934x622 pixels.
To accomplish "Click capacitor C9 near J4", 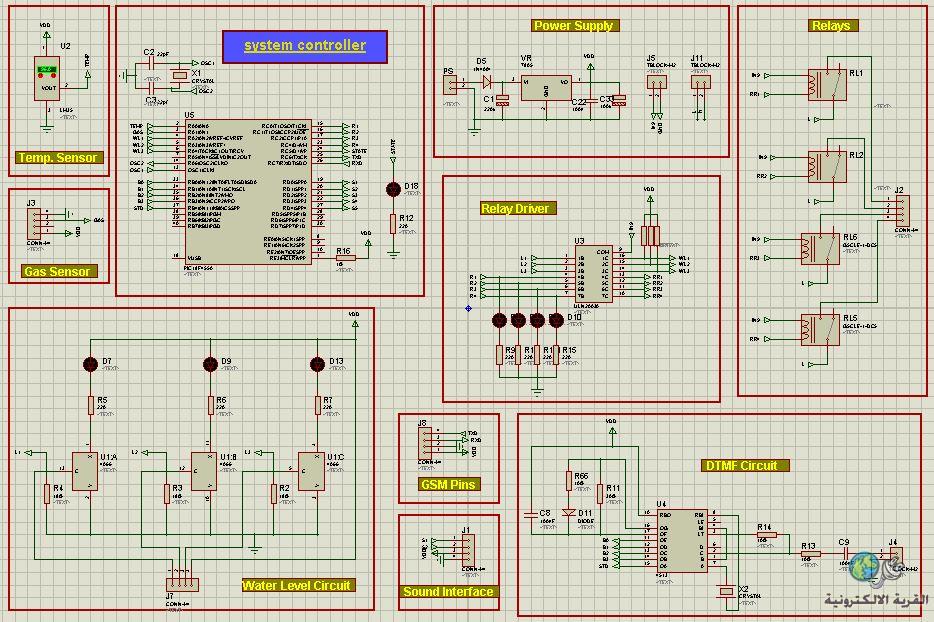I will 845,553.
